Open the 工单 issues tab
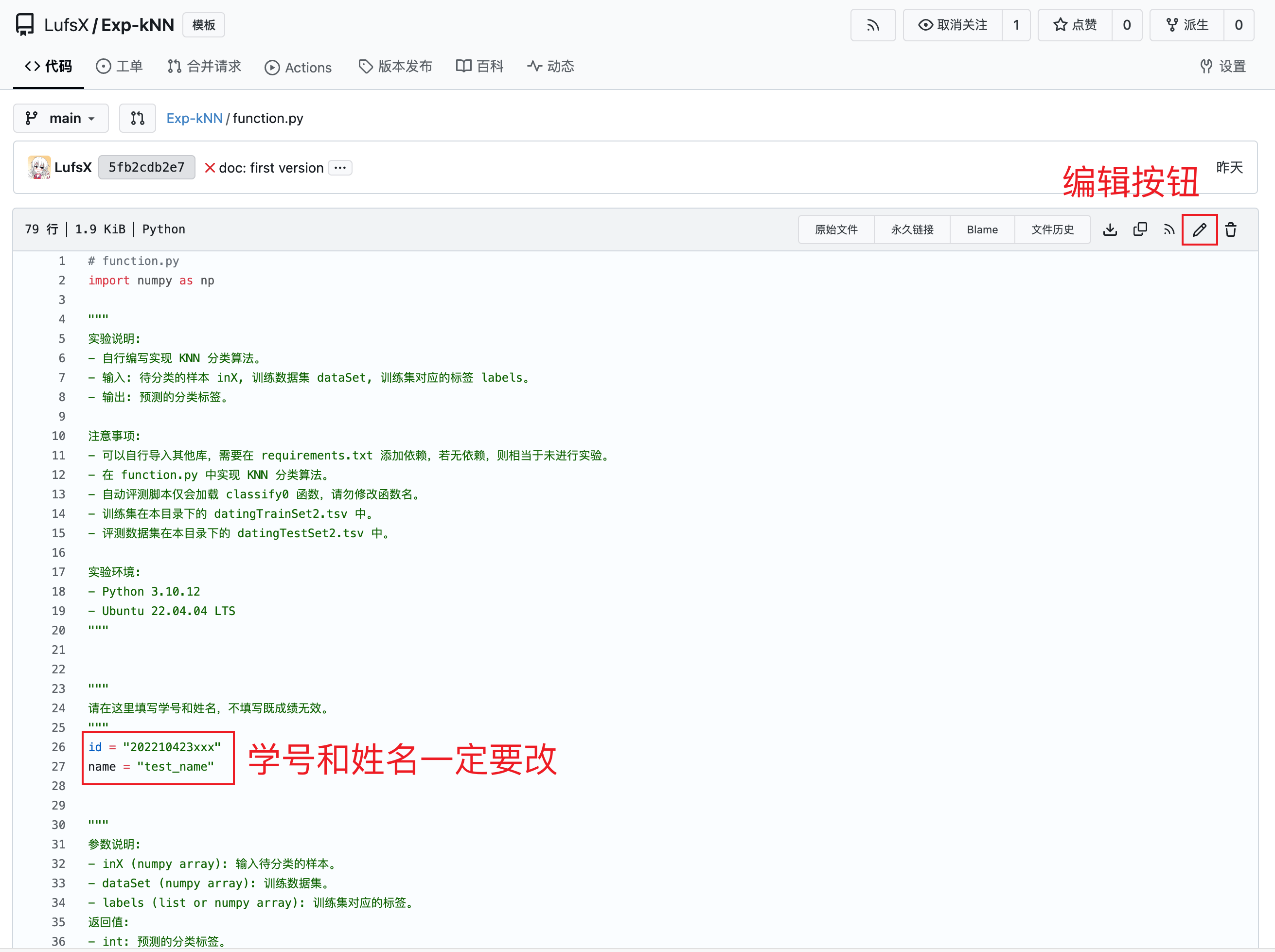Screen dimensions: 1275x952 click(119, 66)
